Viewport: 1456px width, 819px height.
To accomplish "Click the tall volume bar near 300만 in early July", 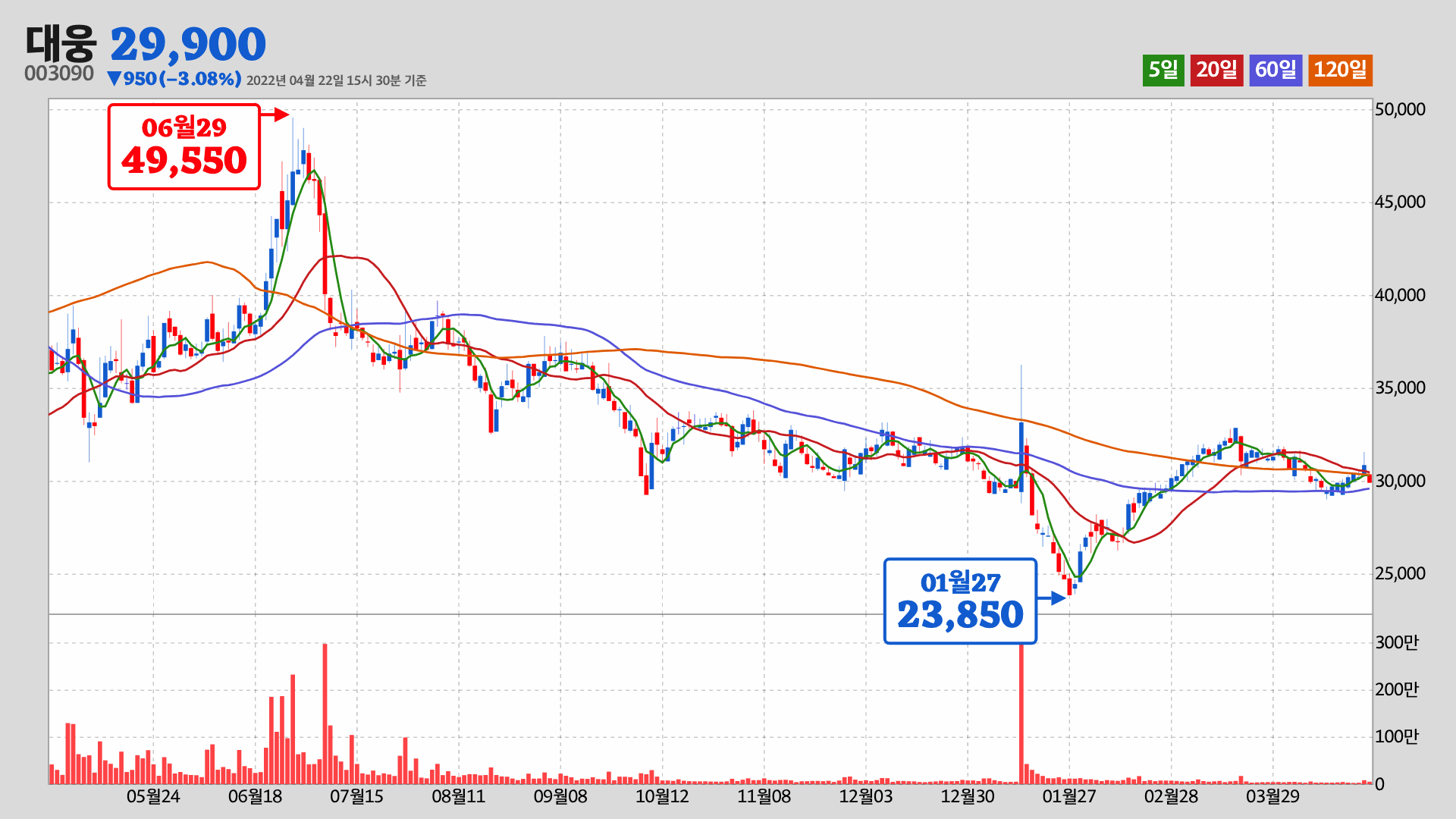I will click(325, 714).
